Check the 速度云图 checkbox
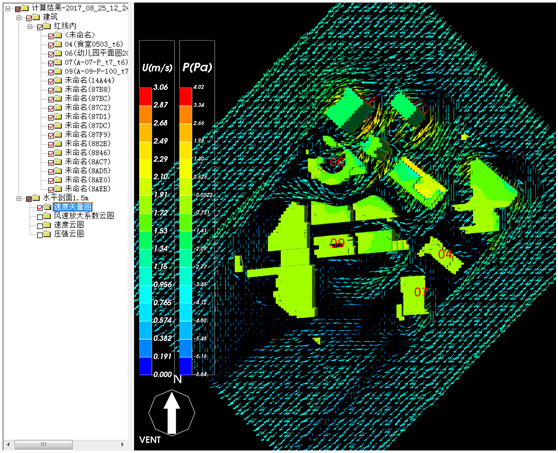 point(40,226)
